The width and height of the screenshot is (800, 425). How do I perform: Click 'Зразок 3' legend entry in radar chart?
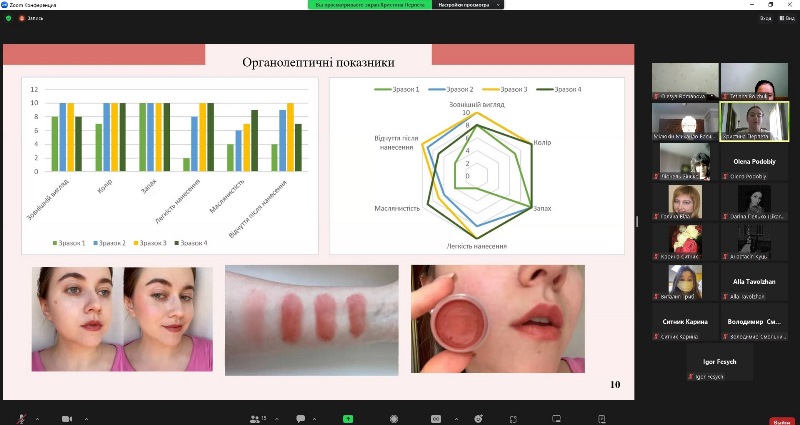point(505,89)
